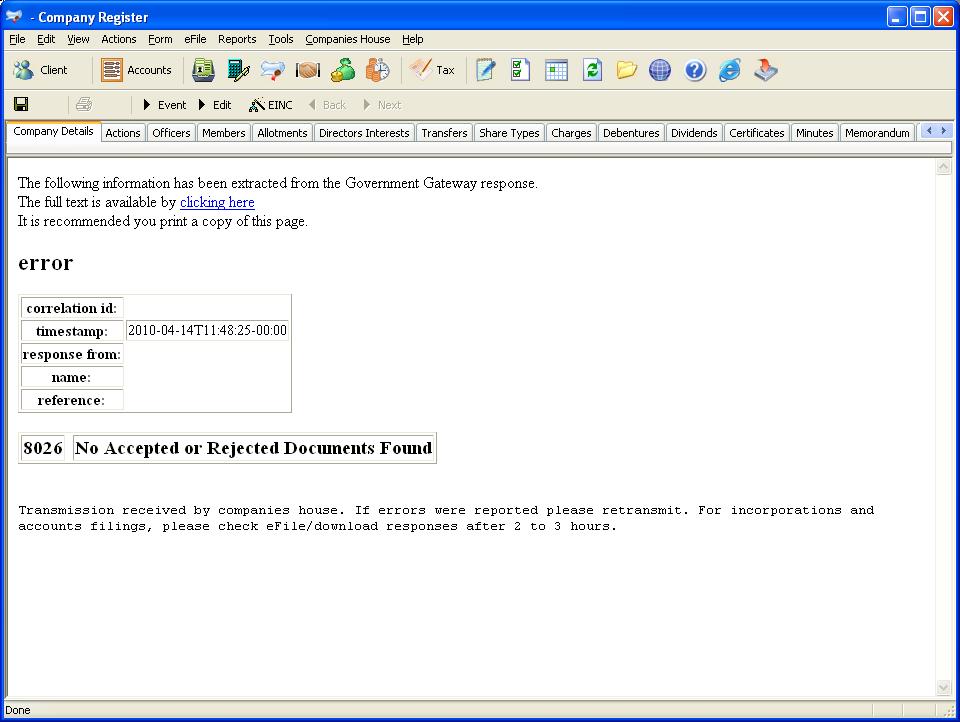The width and height of the screenshot is (960, 722).
Task: Switch to the Minutes tab
Action: (x=815, y=133)
